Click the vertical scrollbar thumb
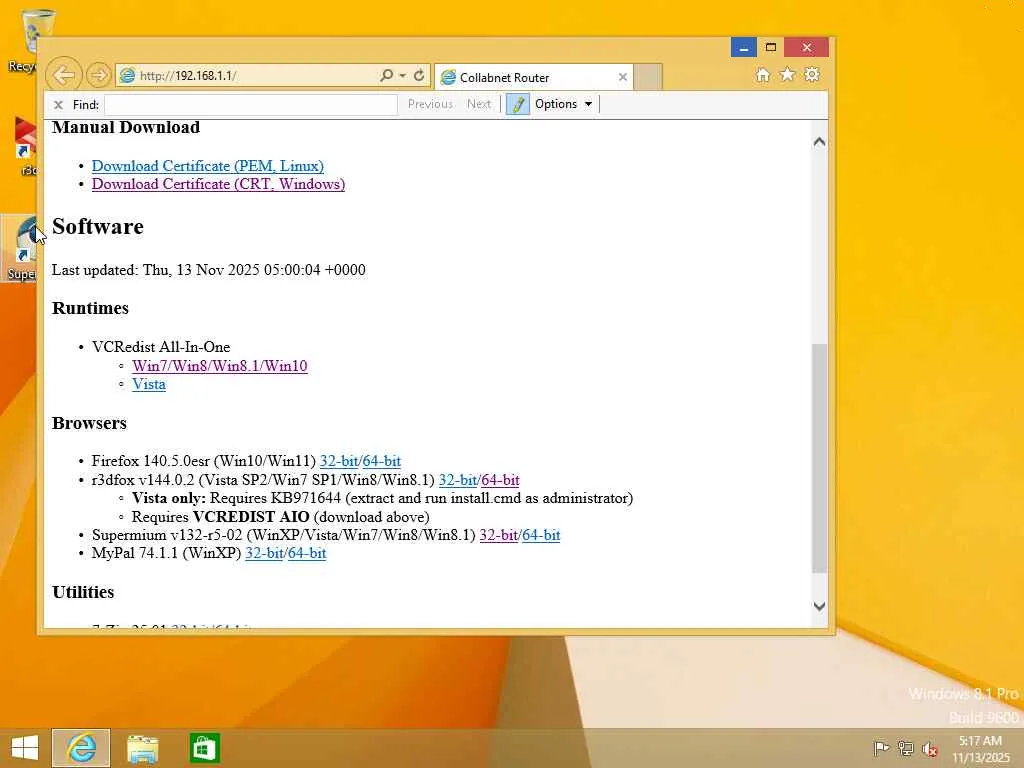The height and width of the screenshot is (768, 1024). (x=819, y=458)
